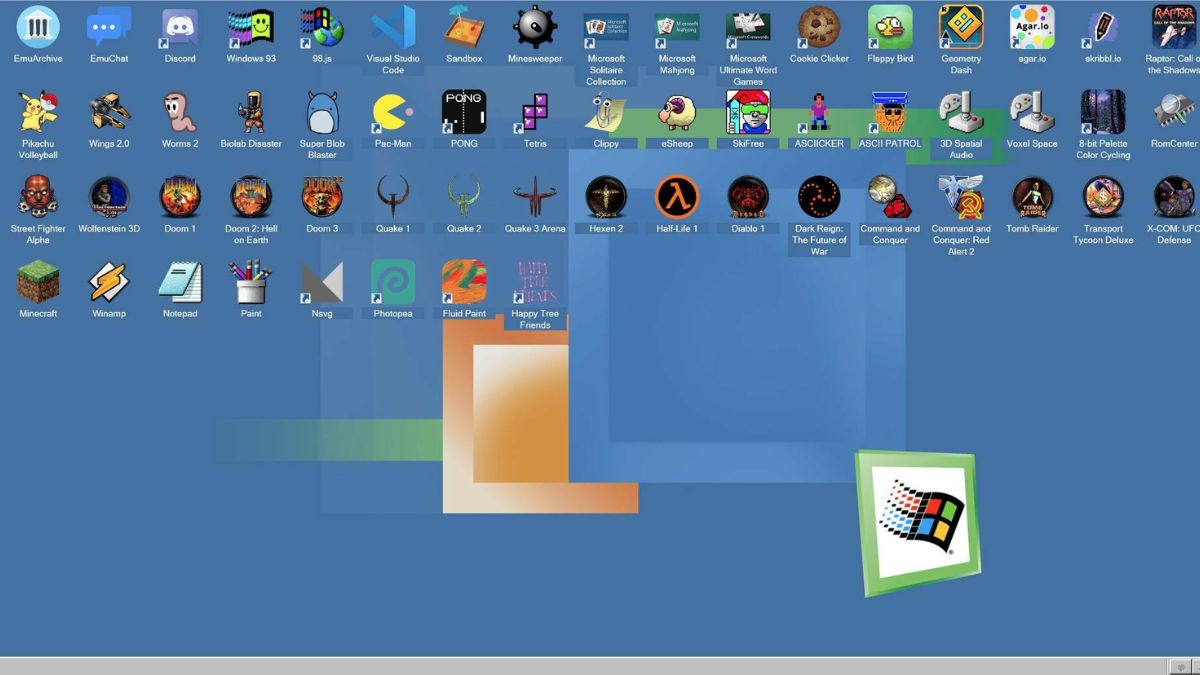1200x675 pixels.
Task: Select the agar.io shortcut
Action: pos(1032,27)
